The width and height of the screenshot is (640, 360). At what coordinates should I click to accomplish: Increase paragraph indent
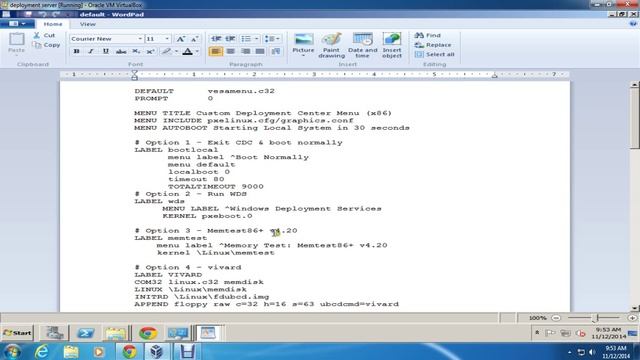pos(230,39)
